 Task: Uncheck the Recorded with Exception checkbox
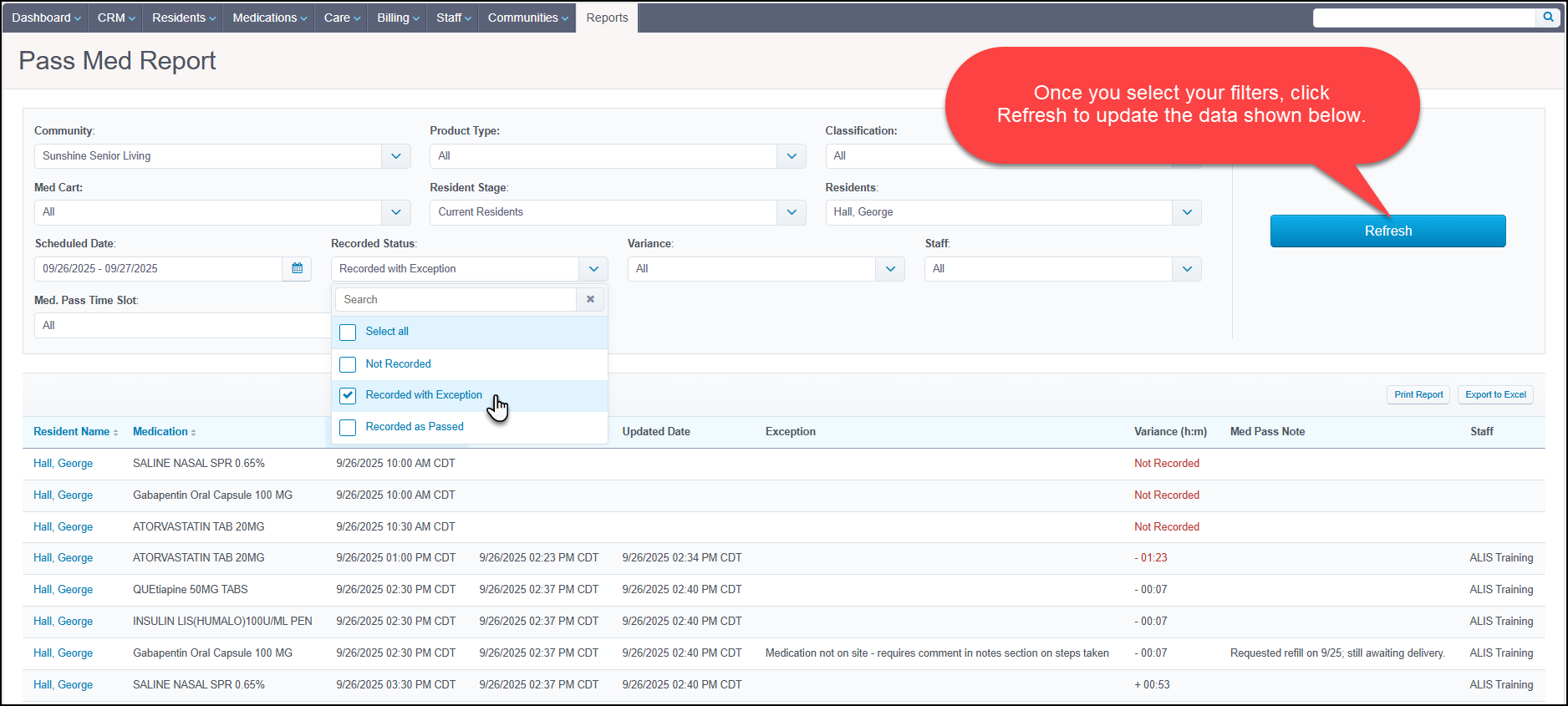348,396
